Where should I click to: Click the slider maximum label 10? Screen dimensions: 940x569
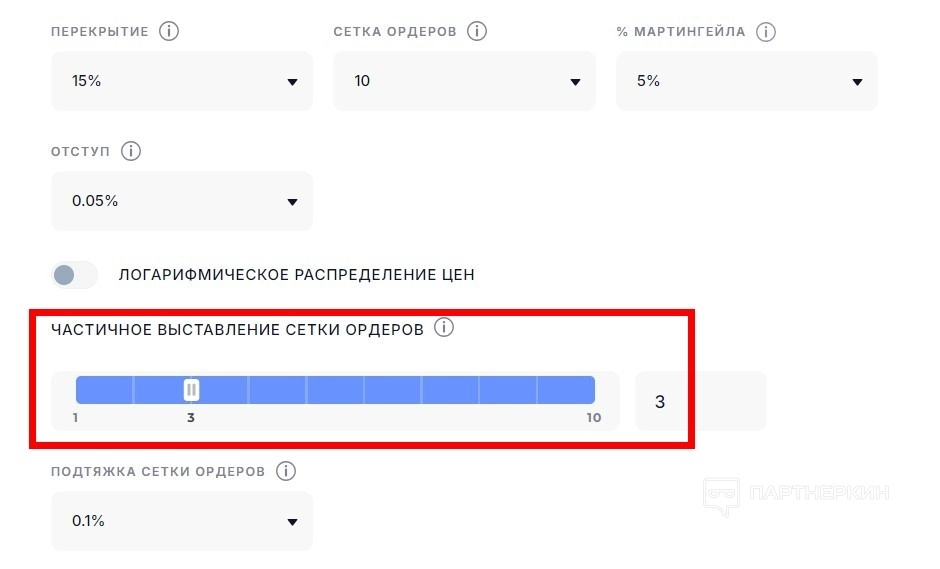click(594, 417)
